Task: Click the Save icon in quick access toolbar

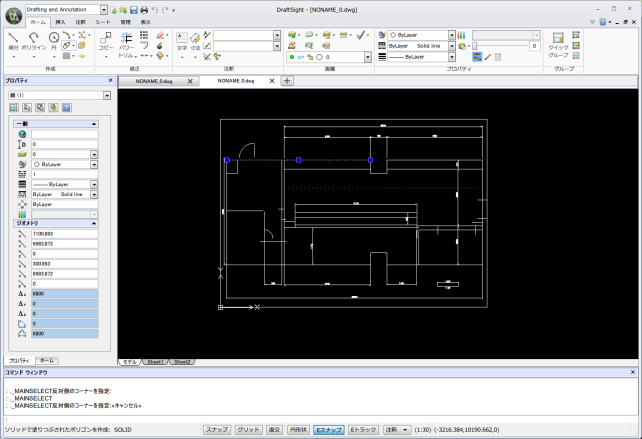Action: point(132,9)
